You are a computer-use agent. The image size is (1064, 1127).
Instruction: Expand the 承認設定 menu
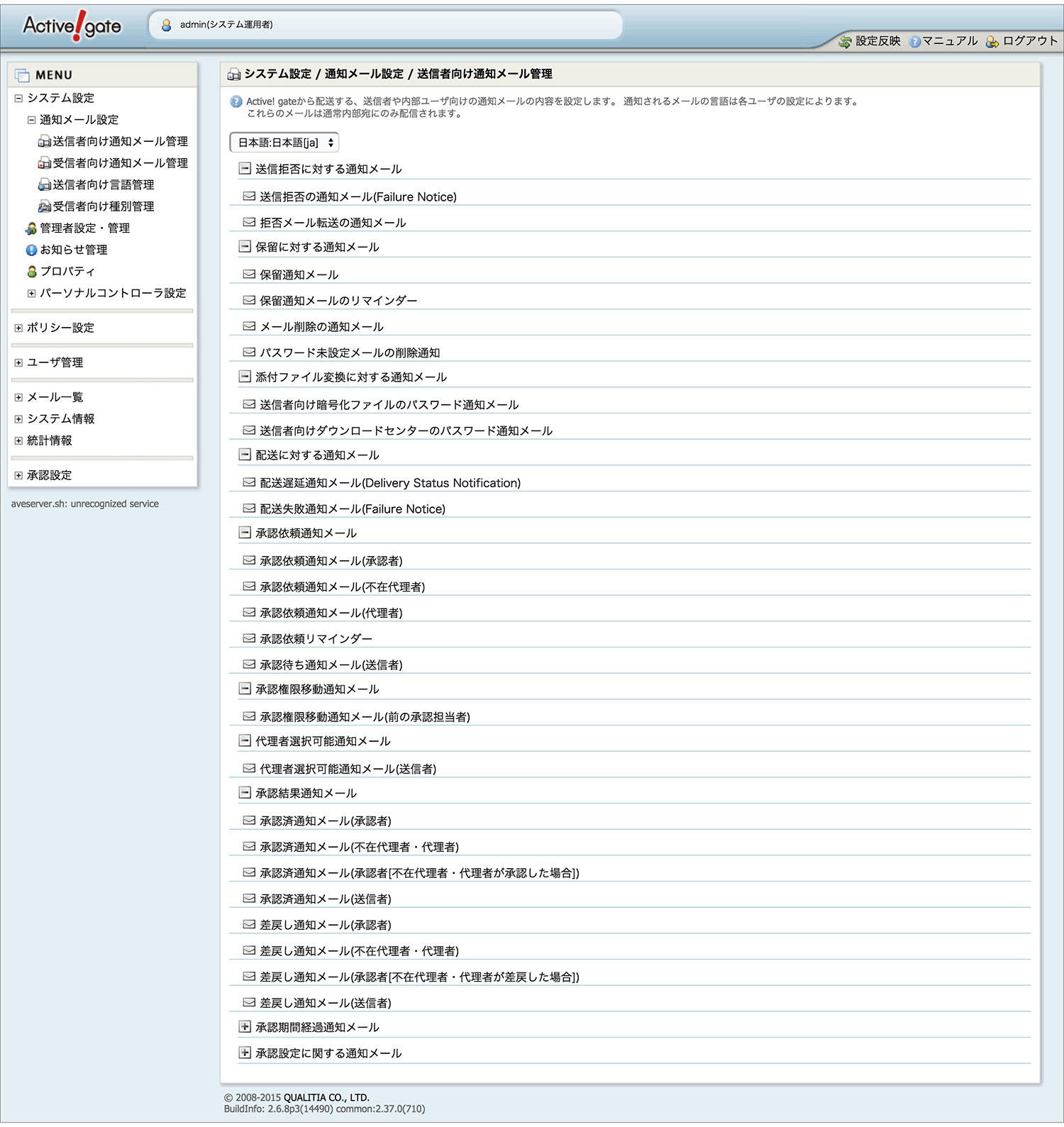18,476
